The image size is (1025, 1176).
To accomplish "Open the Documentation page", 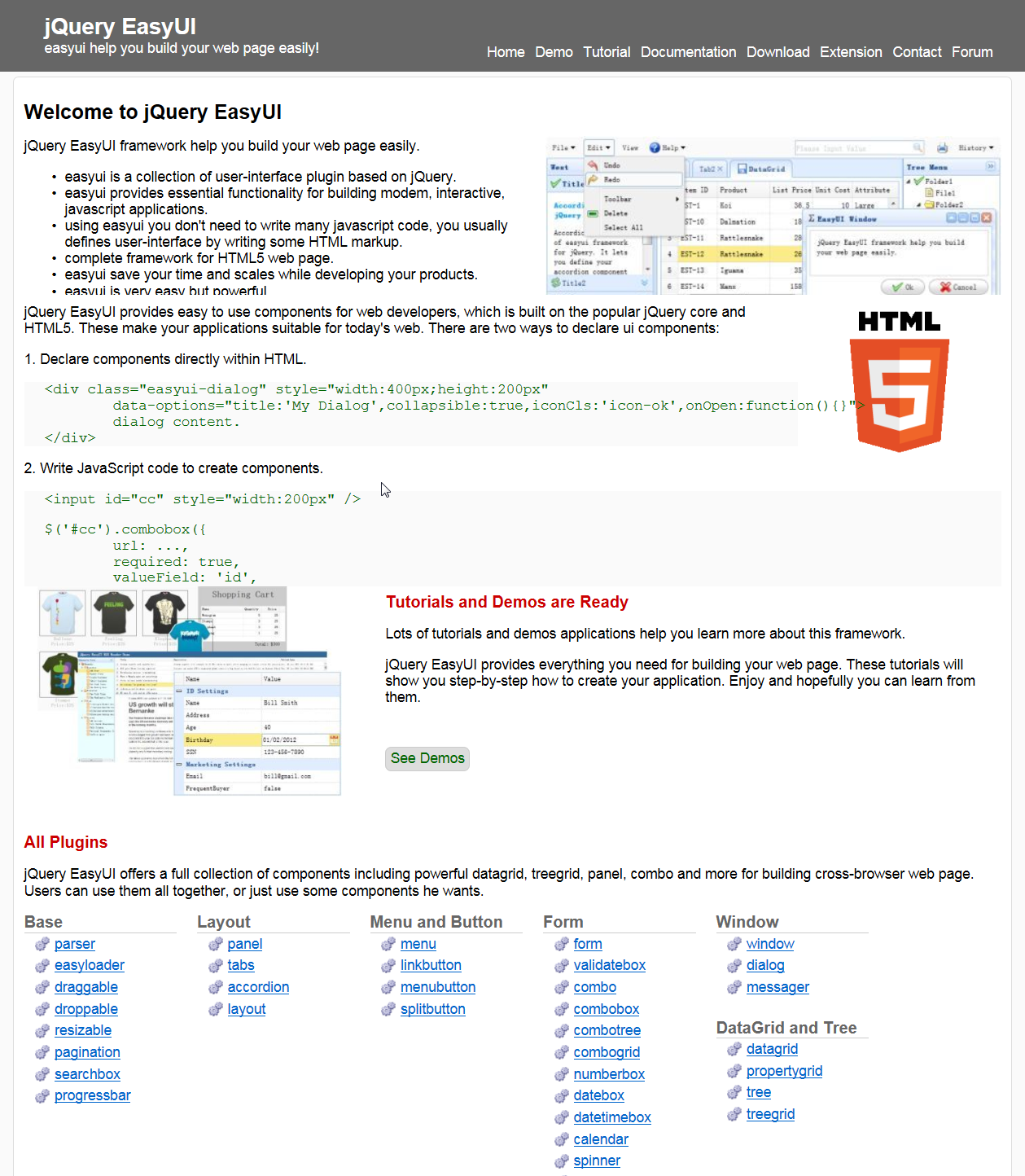I will [688, 52].
